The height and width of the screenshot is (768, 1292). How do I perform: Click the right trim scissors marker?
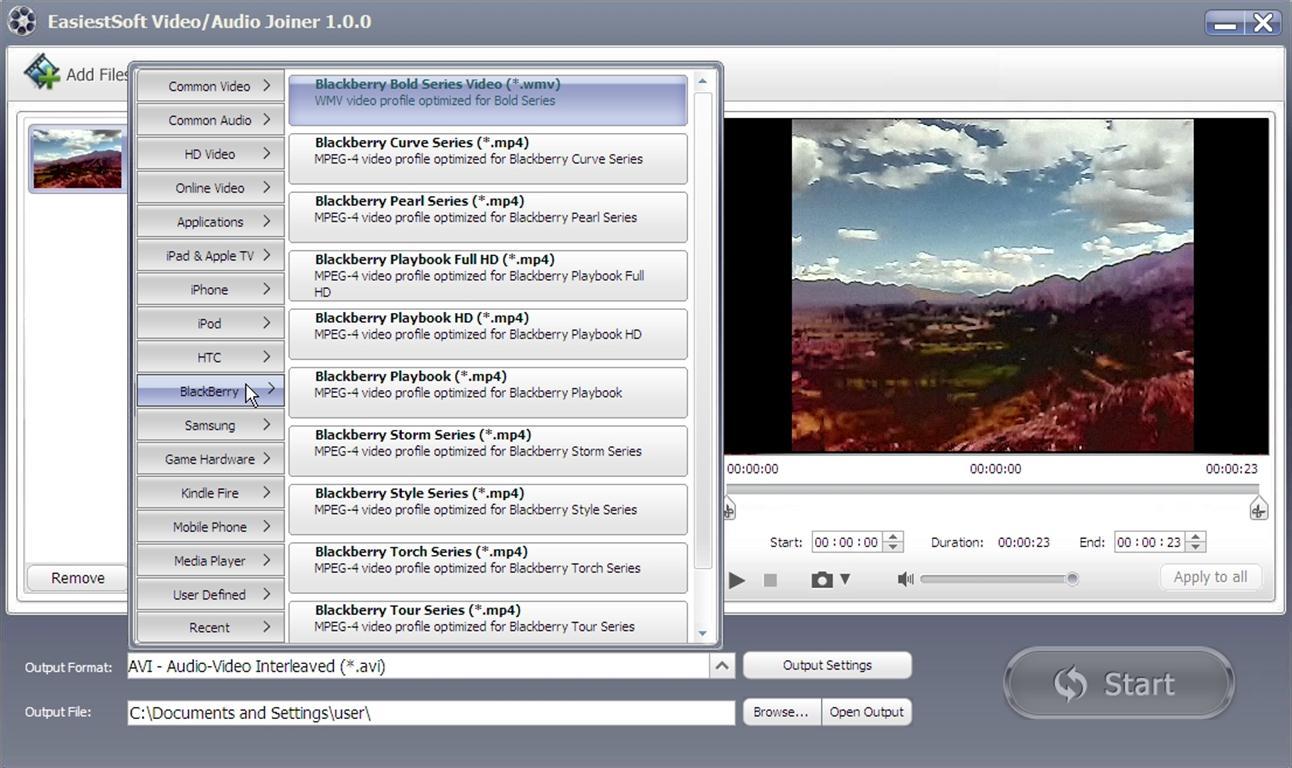point(1258,510)
